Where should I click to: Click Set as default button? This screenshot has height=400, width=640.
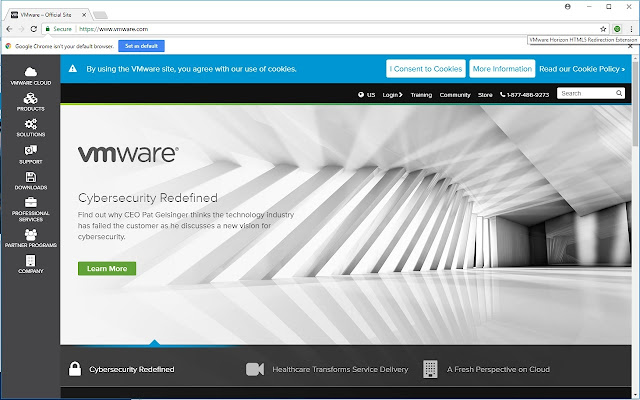click(x=141, y=46)
